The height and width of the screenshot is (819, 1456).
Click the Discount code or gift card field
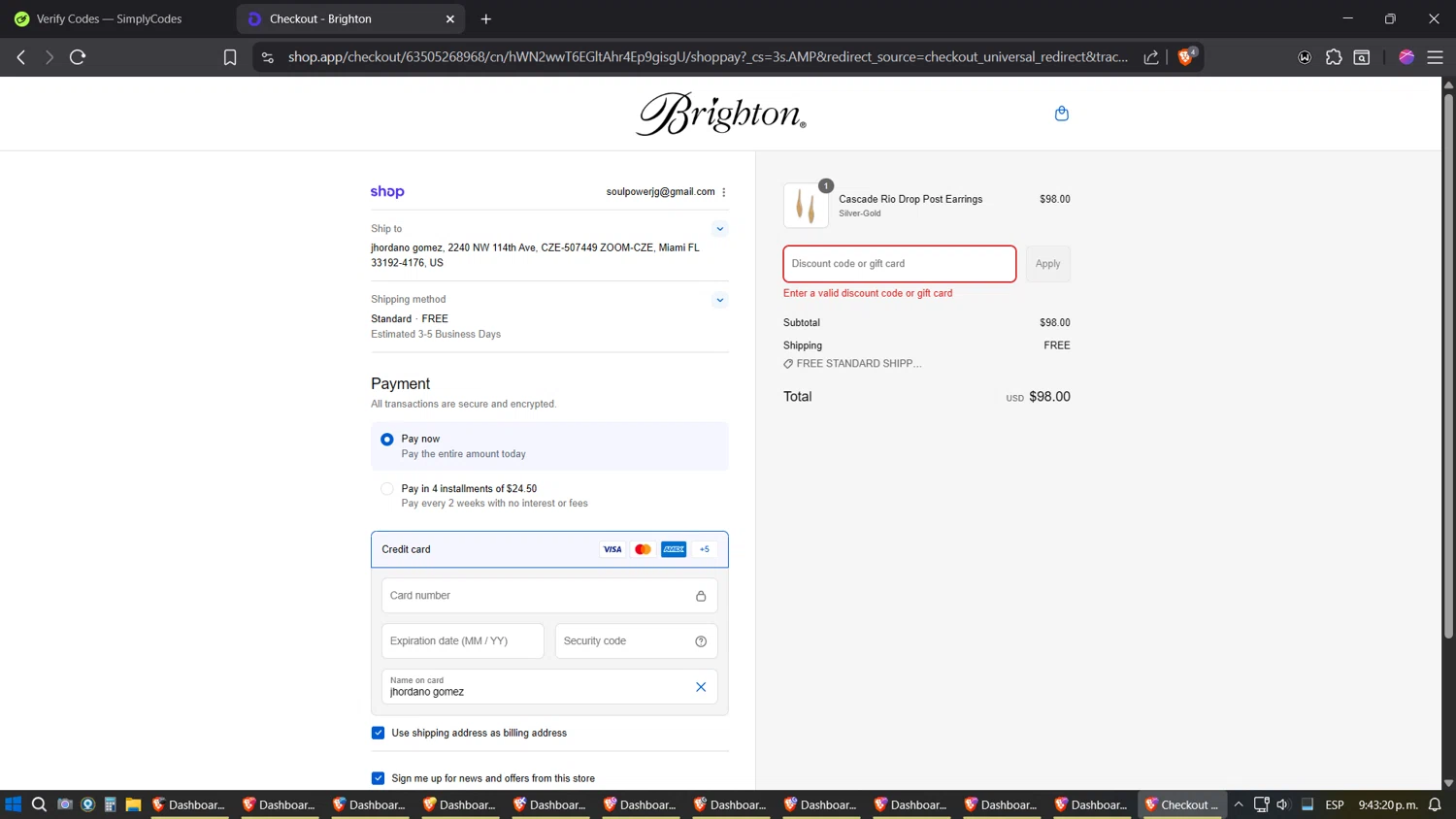[x=899, y=264]
